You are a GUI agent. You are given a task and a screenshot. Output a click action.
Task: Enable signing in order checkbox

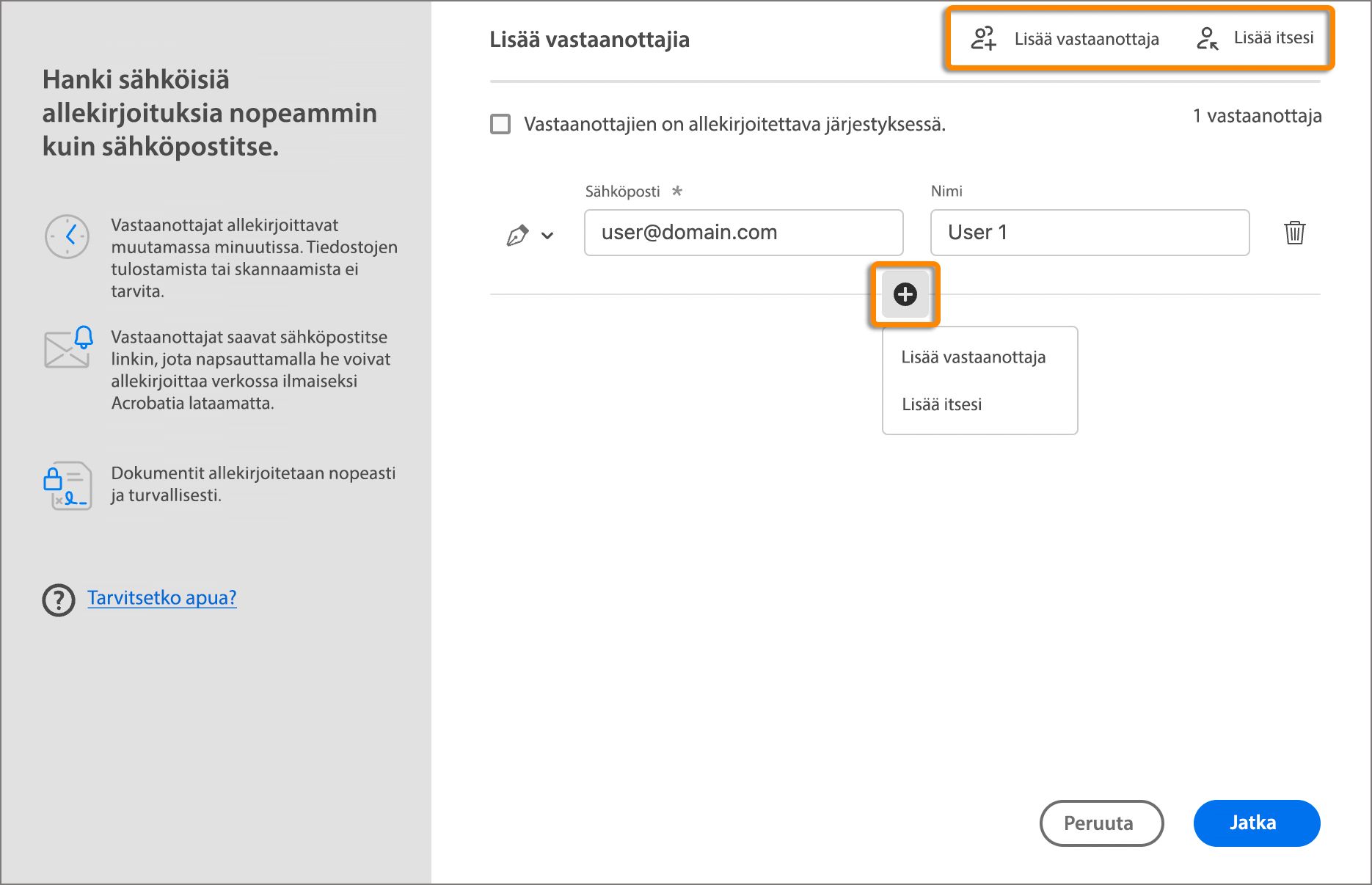tap(500, 124)
